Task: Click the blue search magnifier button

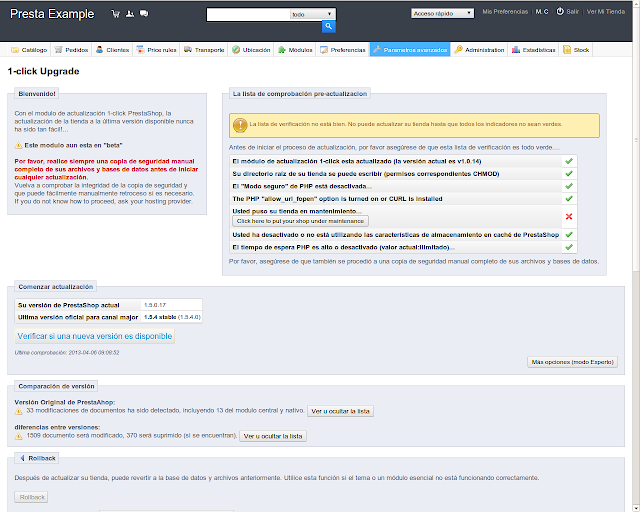Action: pos(329,27)
